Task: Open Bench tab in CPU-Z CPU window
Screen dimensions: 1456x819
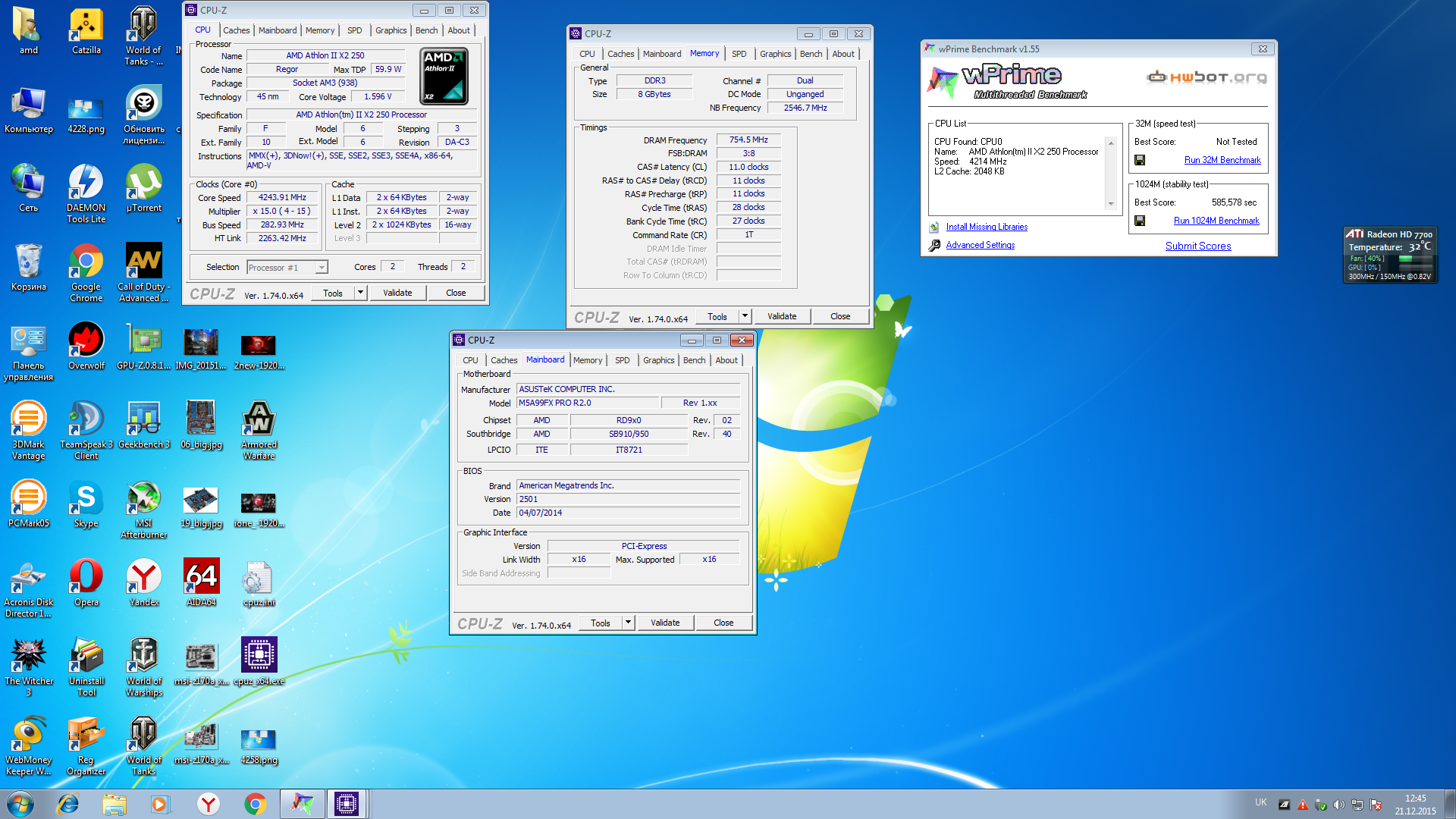Action: point(426,30)
